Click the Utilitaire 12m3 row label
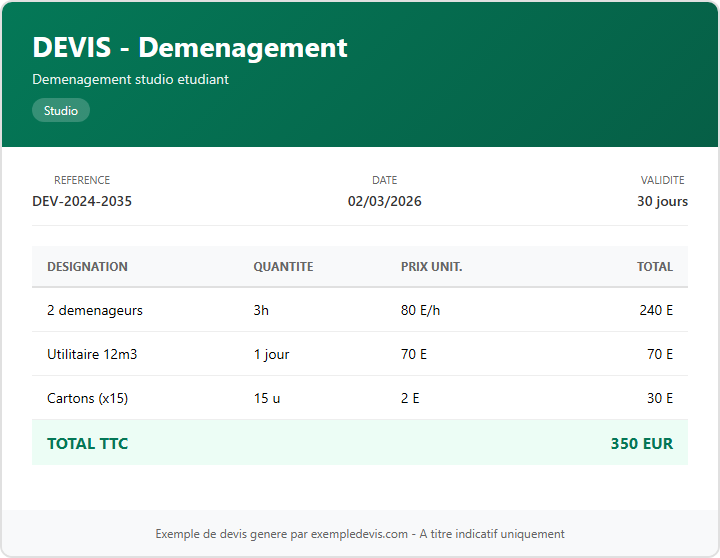 coord(92,354)
